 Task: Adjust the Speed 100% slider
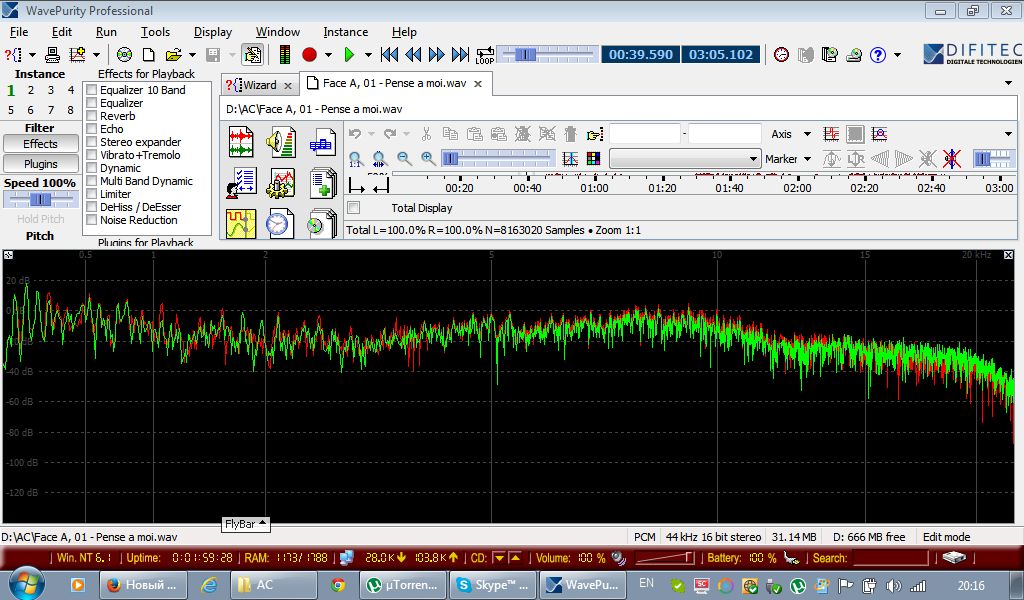pos(41,200)
